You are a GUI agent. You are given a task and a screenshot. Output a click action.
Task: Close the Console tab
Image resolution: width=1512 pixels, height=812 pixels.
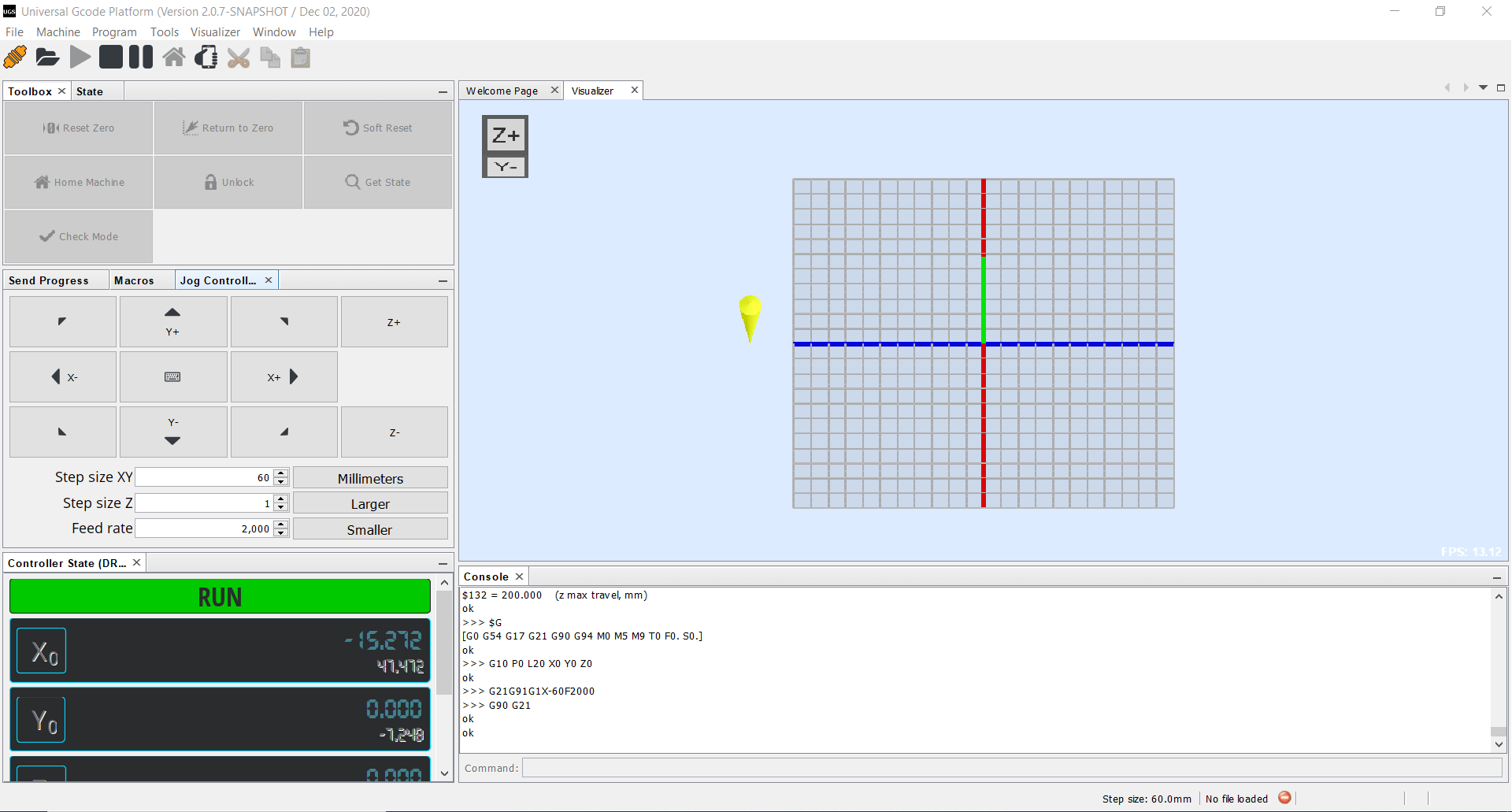click(x=520, y=577)
